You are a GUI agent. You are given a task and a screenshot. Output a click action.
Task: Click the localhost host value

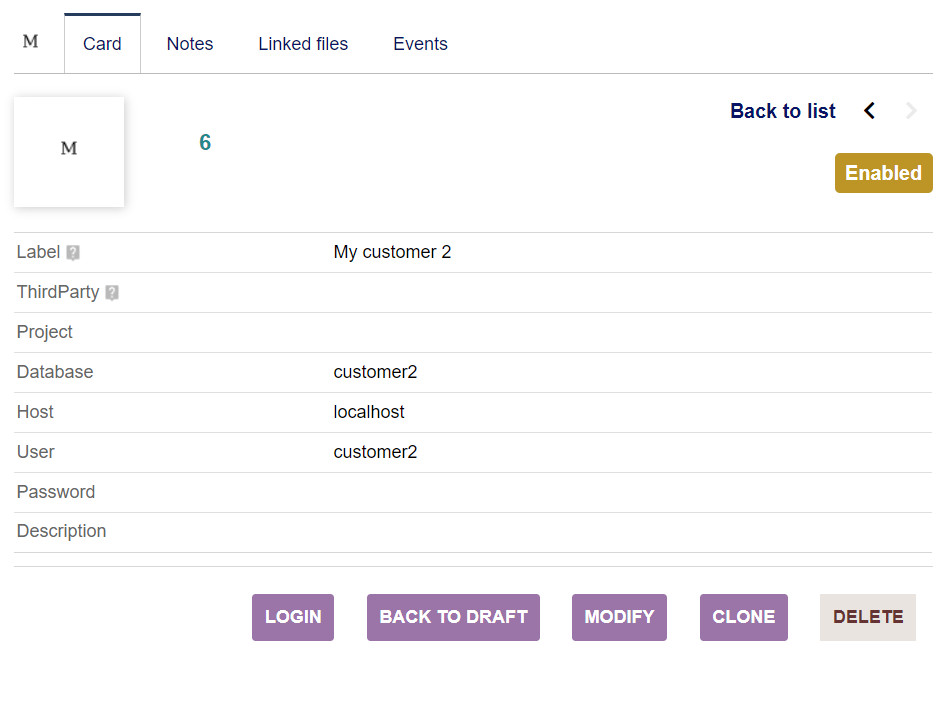pyautogui.click(x=369, y=412)
